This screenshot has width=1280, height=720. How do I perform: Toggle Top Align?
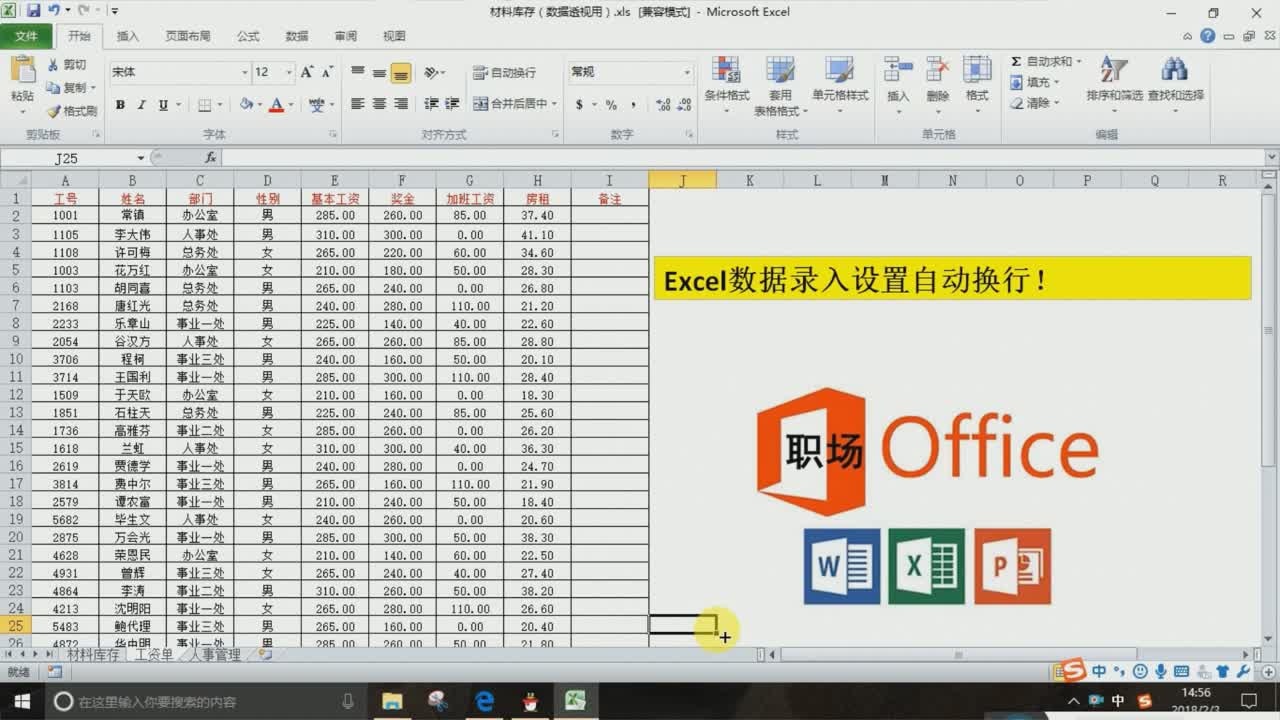pos(358,73)
